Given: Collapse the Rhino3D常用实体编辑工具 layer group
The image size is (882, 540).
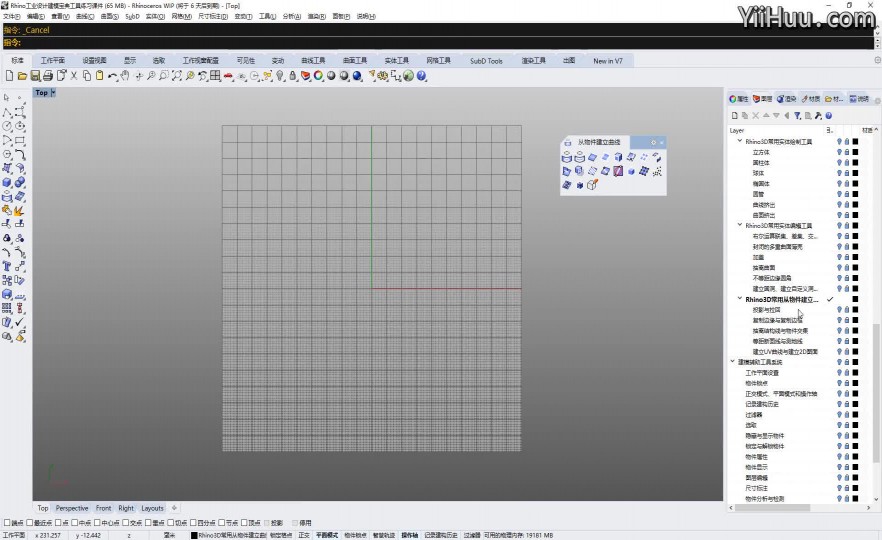Looking at the screenshot, I should pos(740,225).
